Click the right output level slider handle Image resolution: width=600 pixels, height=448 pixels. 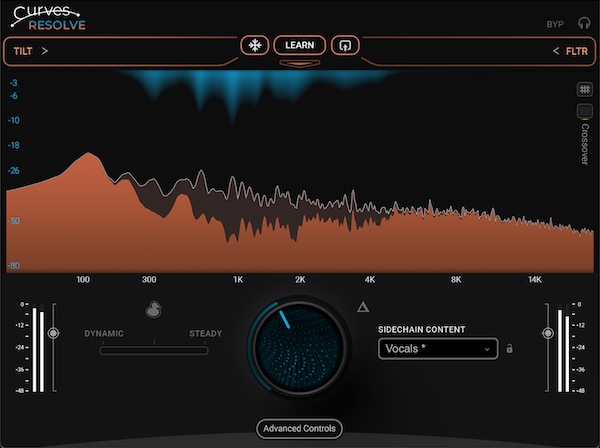[547, 333]
